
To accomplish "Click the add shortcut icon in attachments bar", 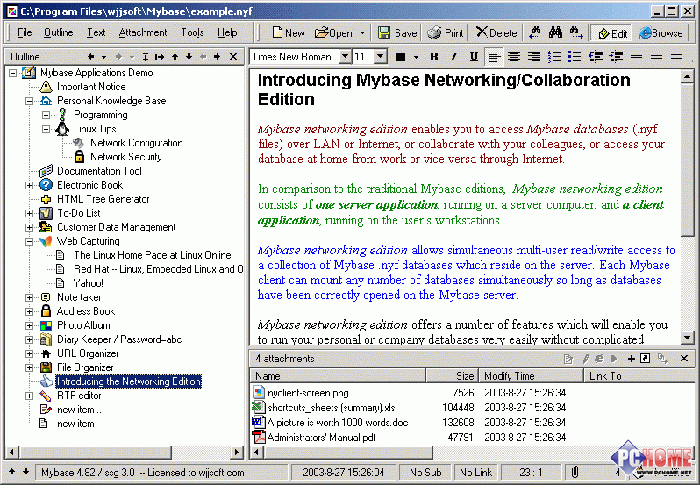I will [645, 358].
